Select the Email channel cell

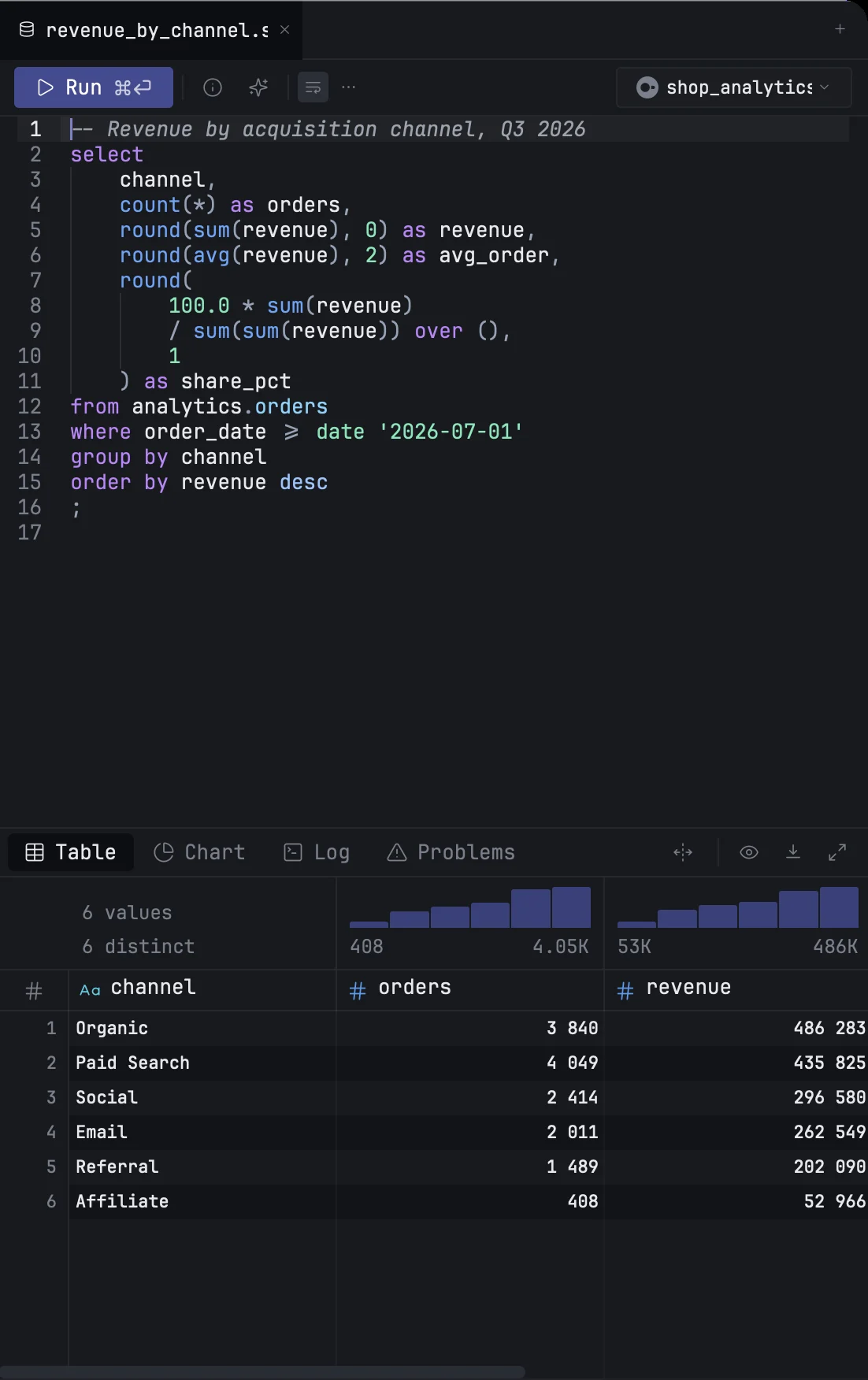[x=202, y=1132]
